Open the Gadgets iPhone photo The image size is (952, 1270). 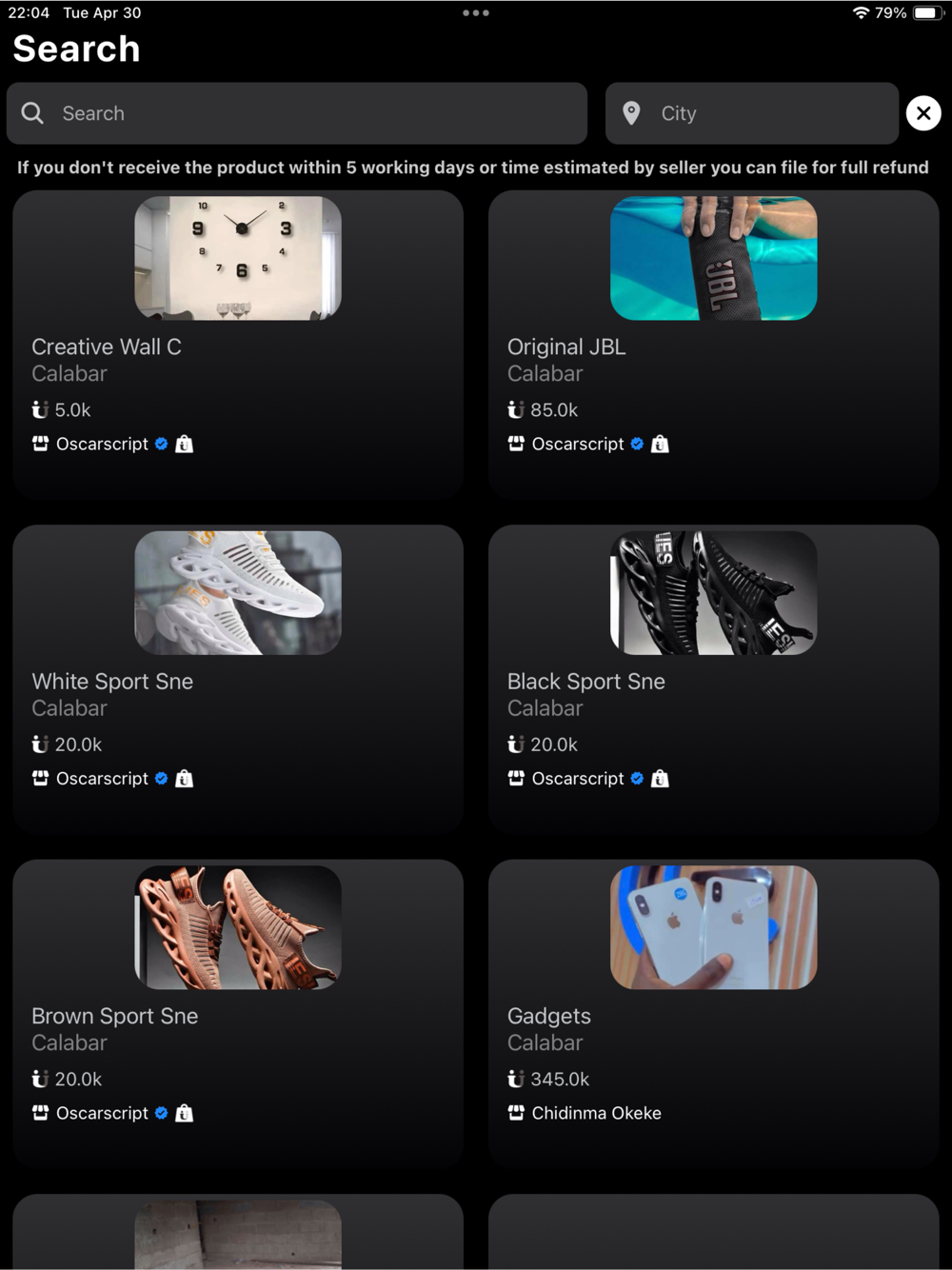pyautogui.click(x=714, y=927)
